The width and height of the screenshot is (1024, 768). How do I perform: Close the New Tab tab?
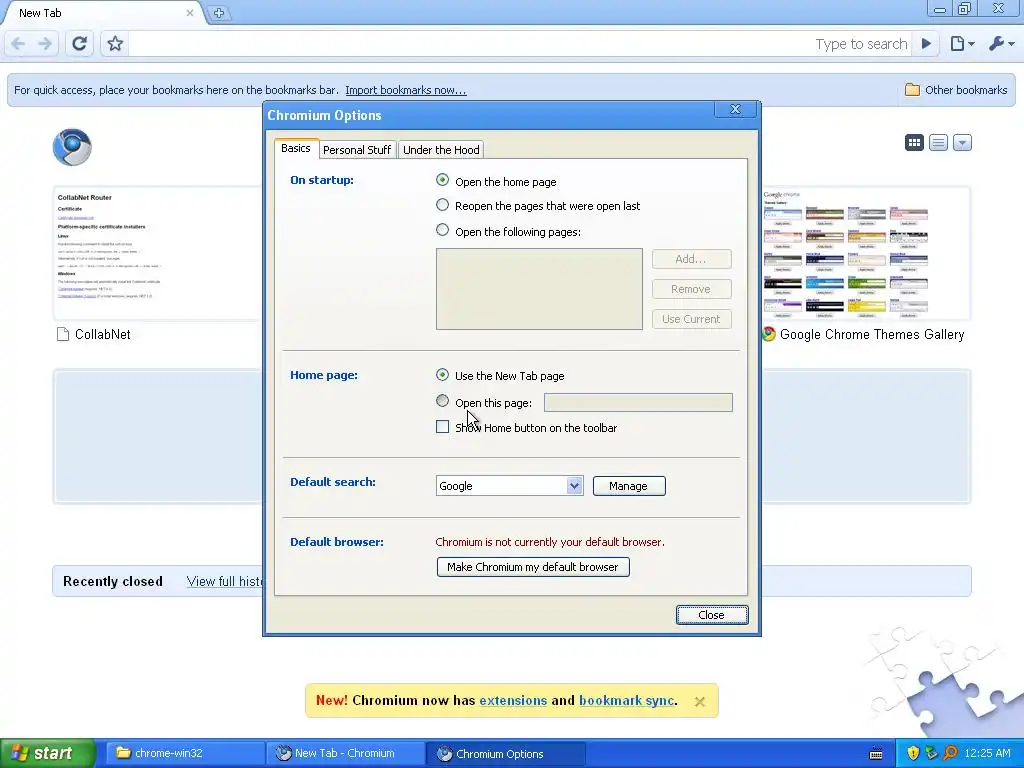(189, 13)
